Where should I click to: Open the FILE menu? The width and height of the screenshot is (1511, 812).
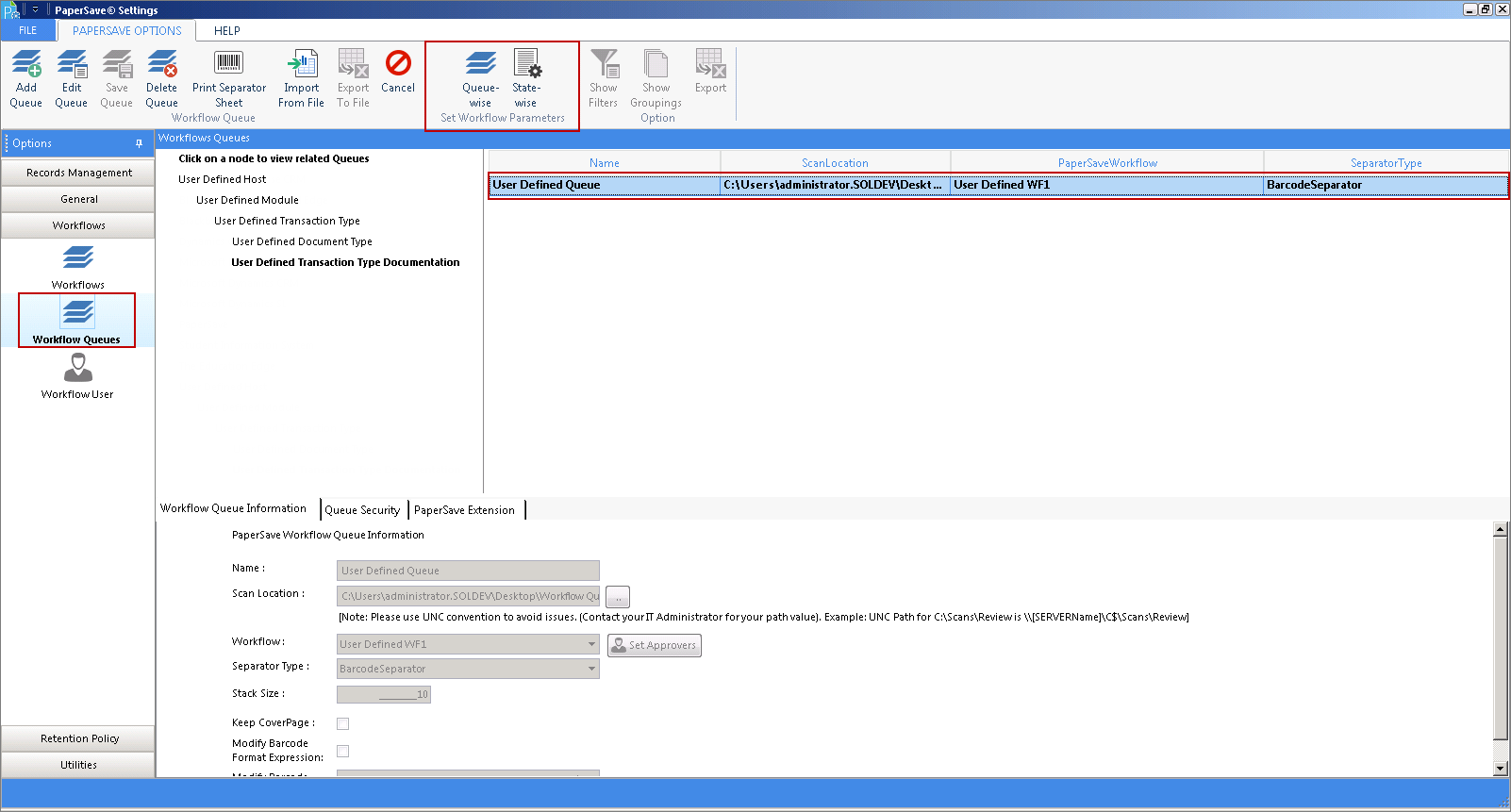(28, 30)
